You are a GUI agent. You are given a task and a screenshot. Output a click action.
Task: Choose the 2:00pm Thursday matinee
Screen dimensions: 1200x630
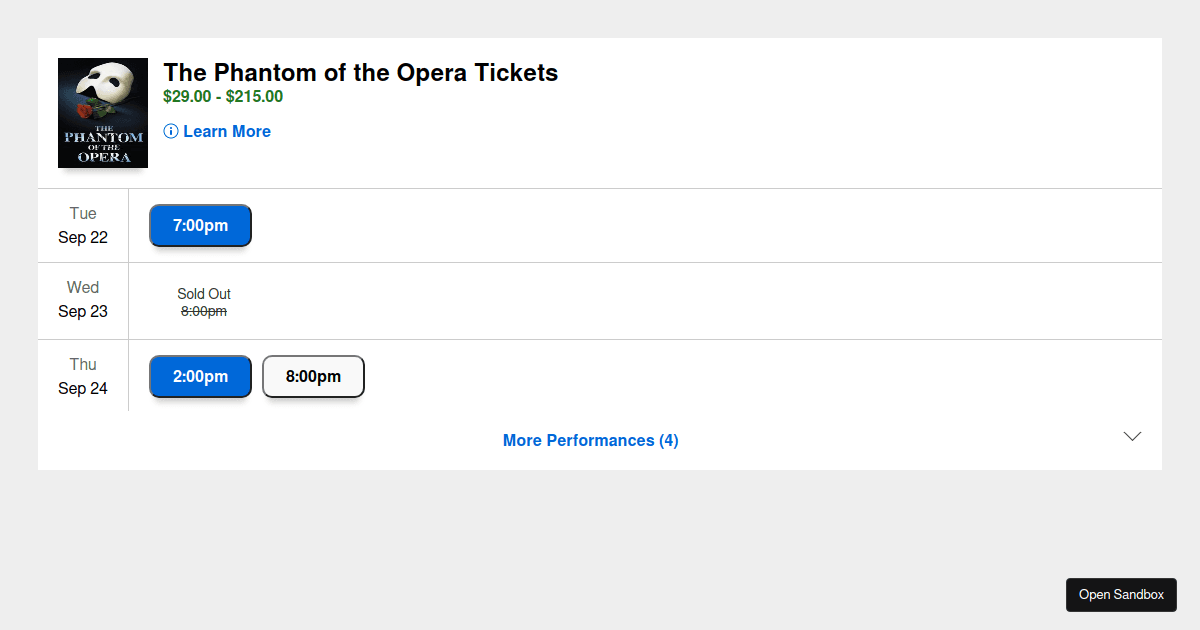[x=200, y=377]
